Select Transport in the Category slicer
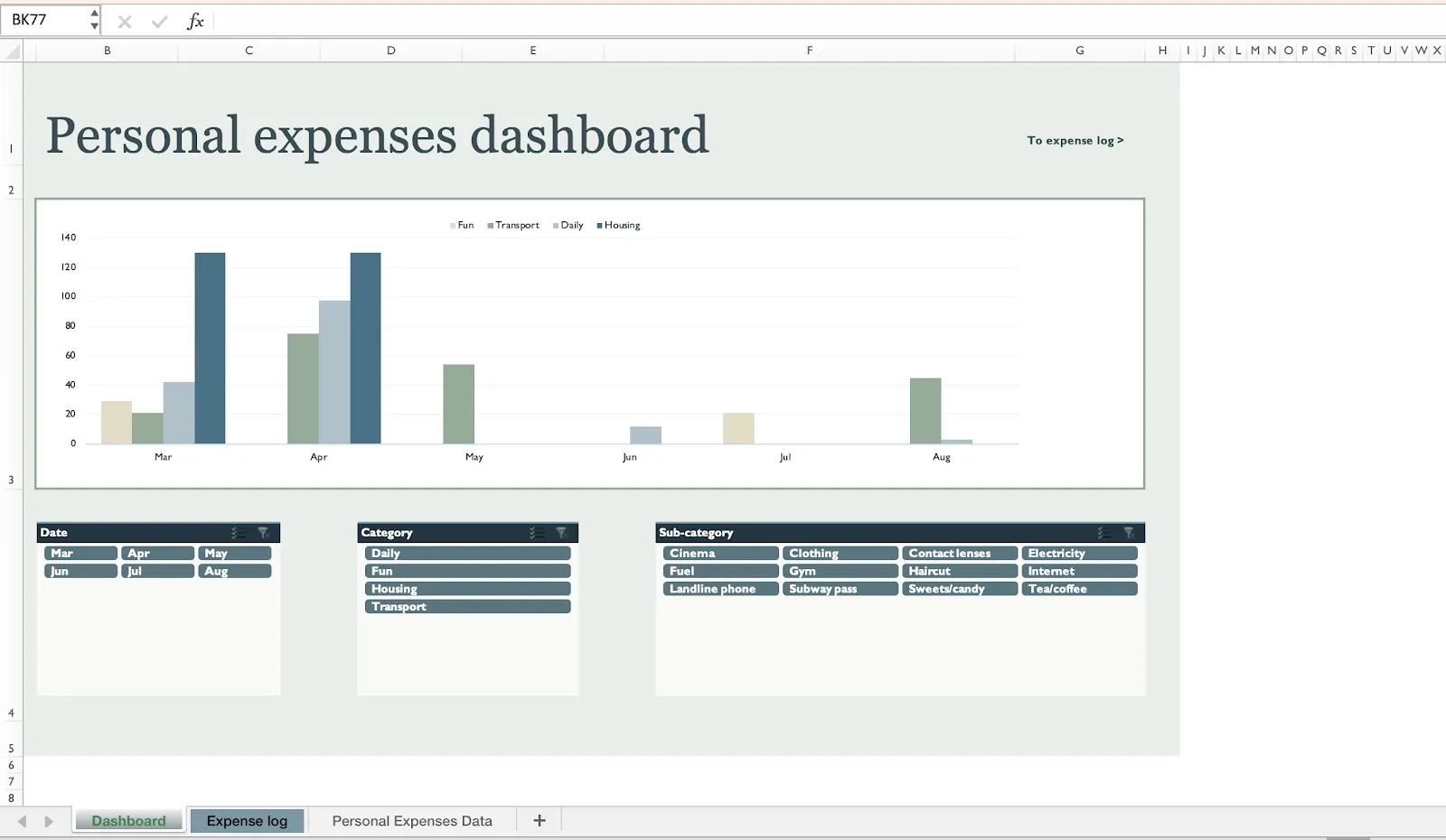 click(468, 606)
